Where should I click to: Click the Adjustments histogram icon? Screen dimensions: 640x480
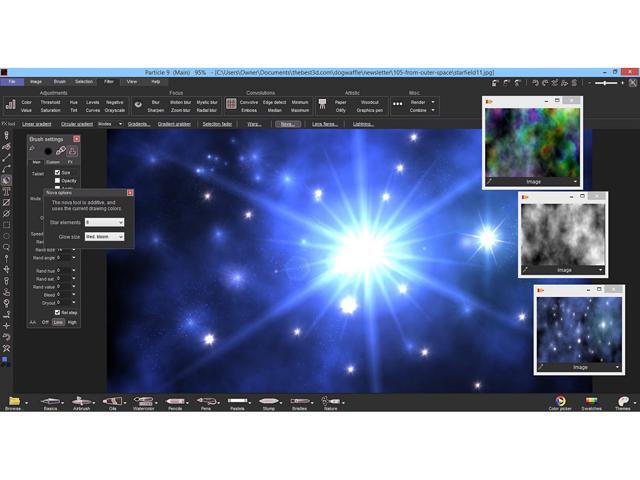(9, 103)
